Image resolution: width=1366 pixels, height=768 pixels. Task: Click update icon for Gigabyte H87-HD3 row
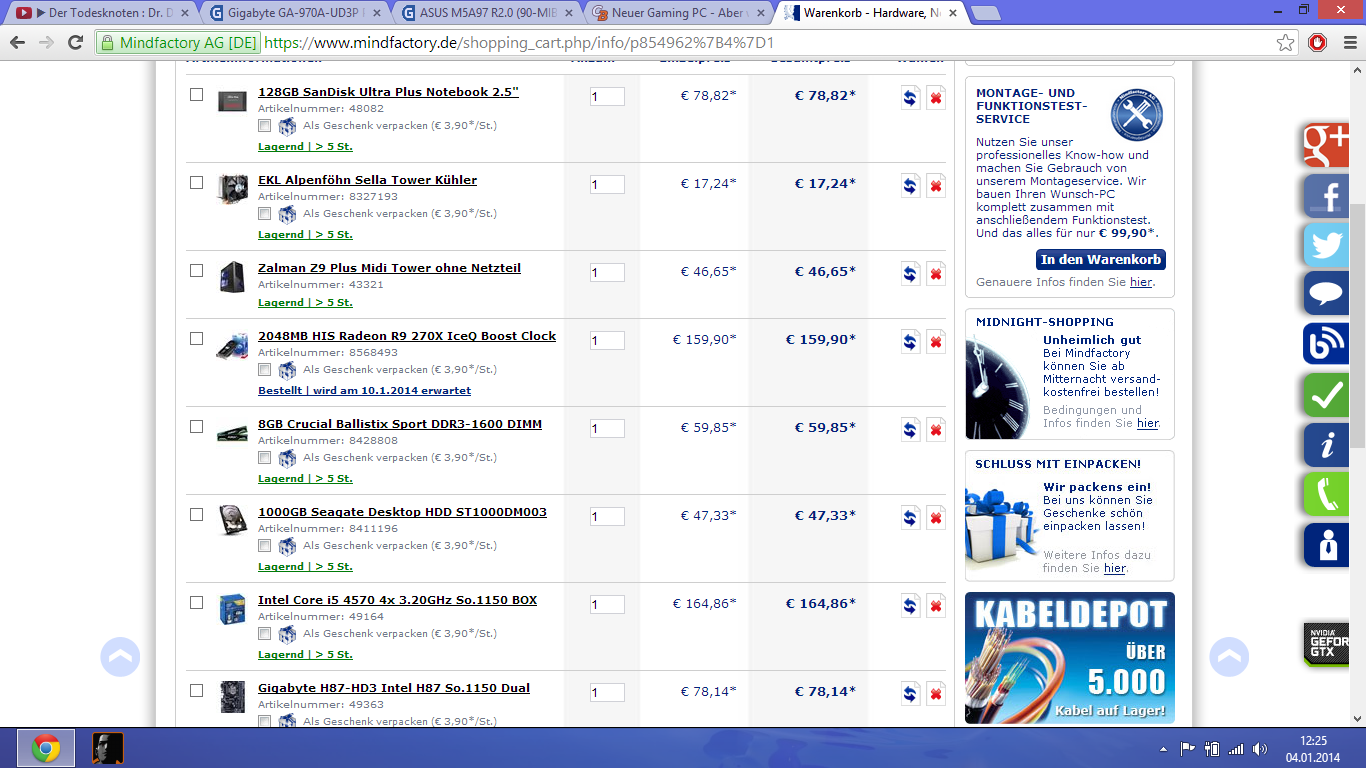910,693
